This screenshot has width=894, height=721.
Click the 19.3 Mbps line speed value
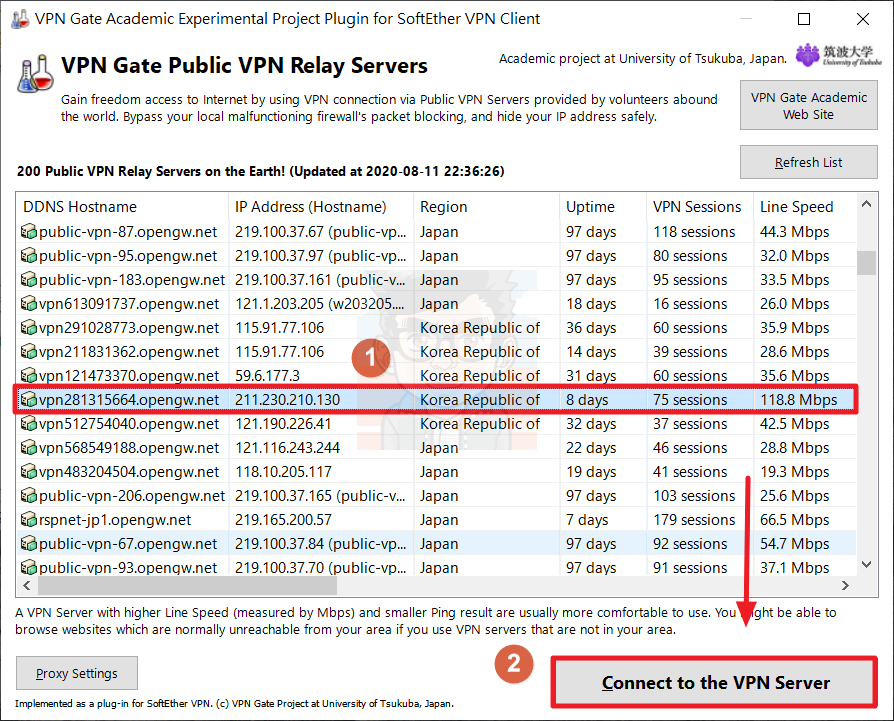pyautogui.click(x=794, y=472)
